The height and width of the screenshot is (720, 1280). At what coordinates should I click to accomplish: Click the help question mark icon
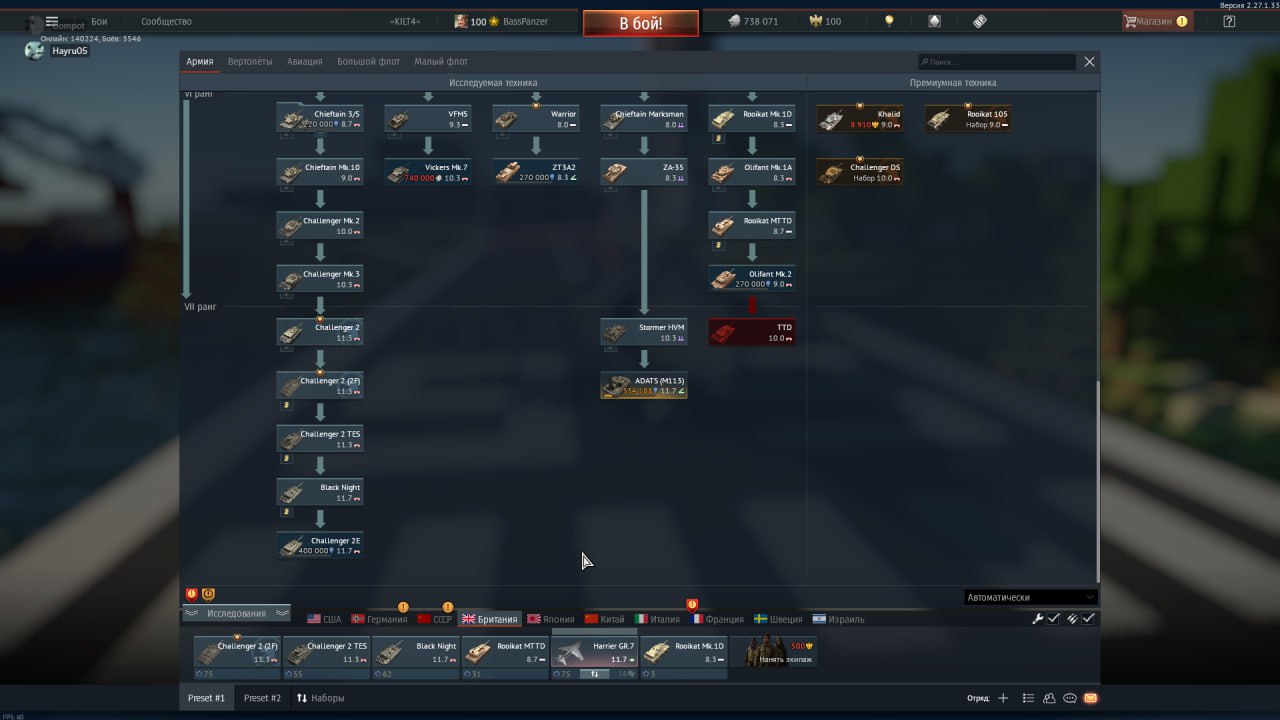tap(1229, 21)
